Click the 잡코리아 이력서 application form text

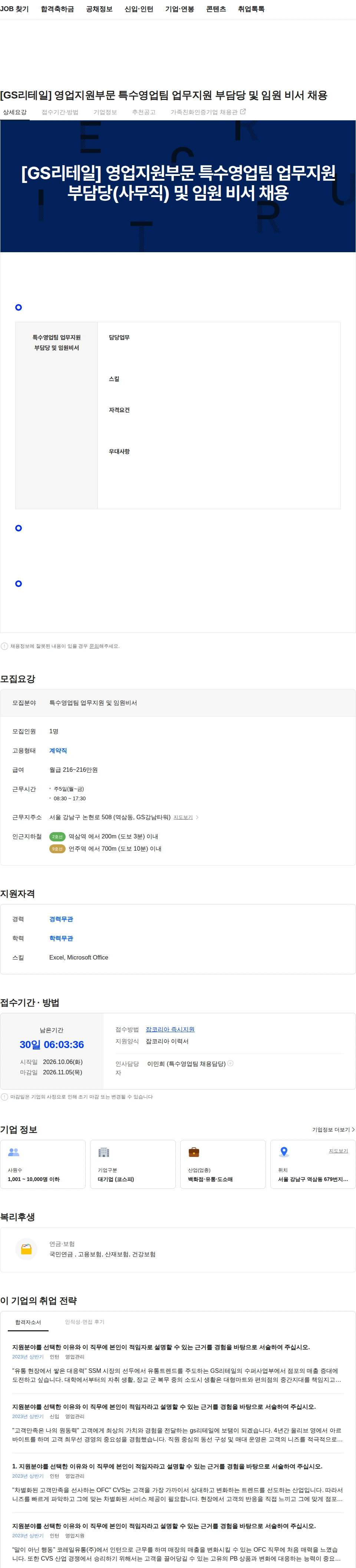167,1041
